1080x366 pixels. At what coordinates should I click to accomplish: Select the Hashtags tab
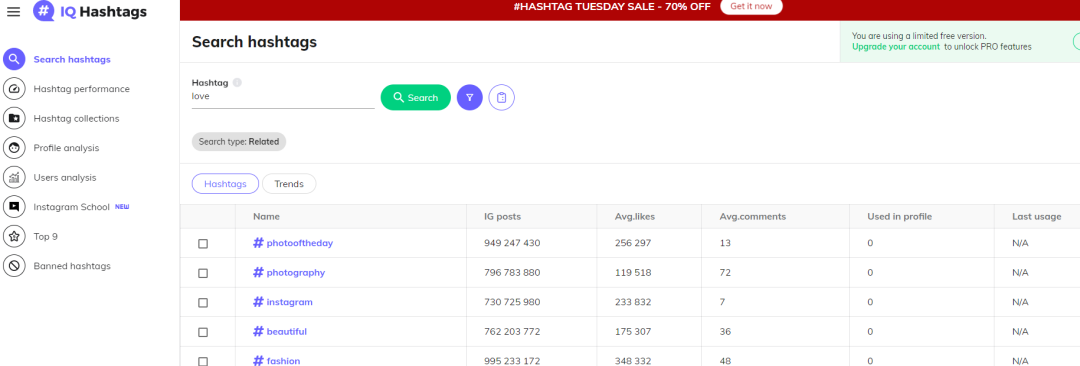click(225, 184)
